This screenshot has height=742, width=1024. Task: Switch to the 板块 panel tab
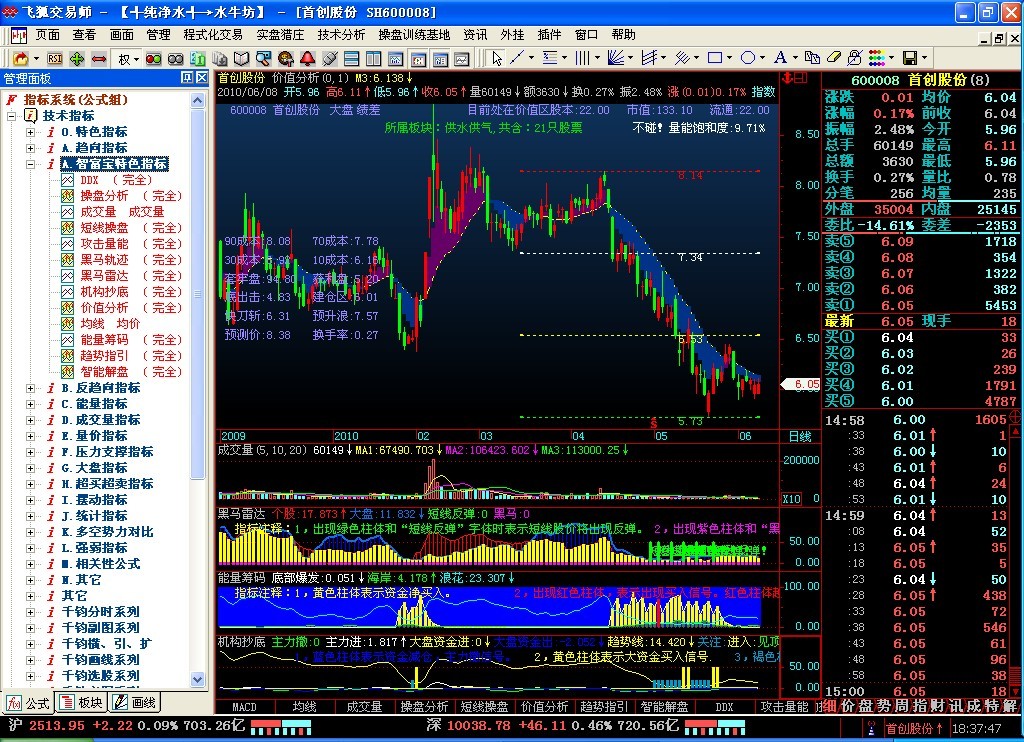(x=81, y=702)
